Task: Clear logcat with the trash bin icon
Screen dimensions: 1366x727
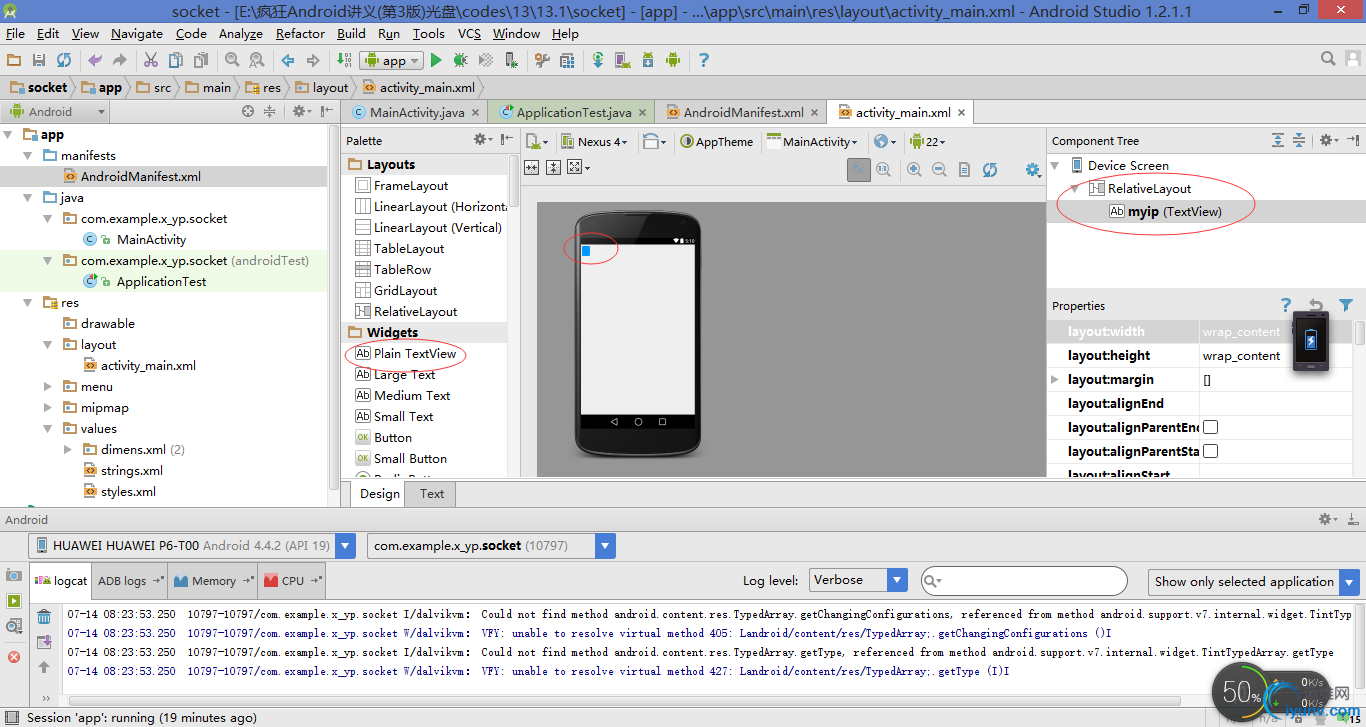Action: [x=44, y=616]
